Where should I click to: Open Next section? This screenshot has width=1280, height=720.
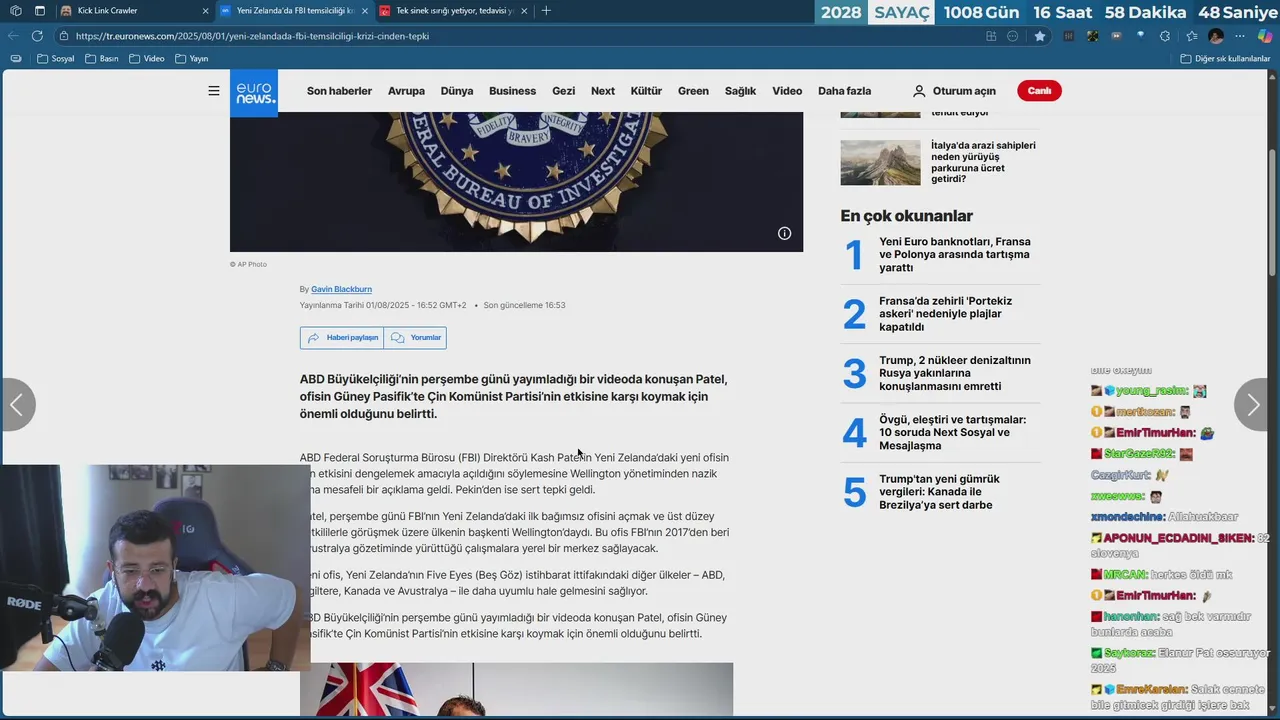click(603, 91)
